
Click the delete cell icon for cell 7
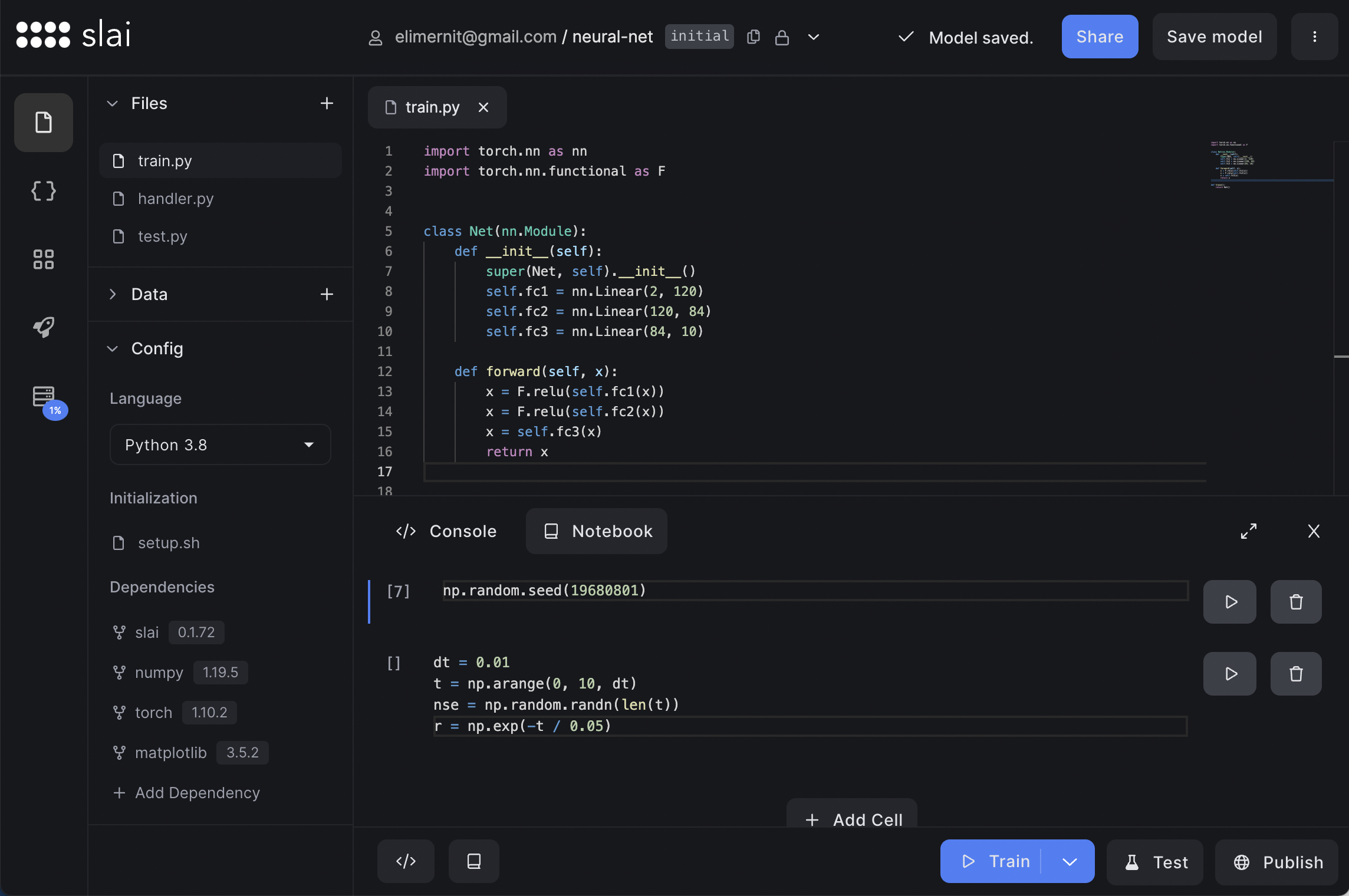(1295, 601)
